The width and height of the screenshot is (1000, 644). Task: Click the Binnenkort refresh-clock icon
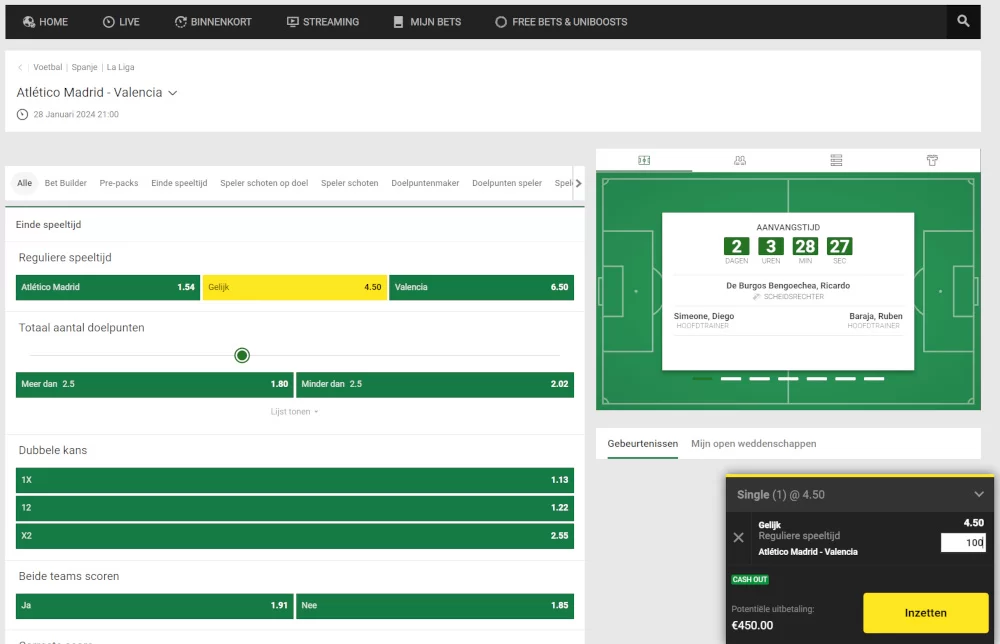point(180,22)
